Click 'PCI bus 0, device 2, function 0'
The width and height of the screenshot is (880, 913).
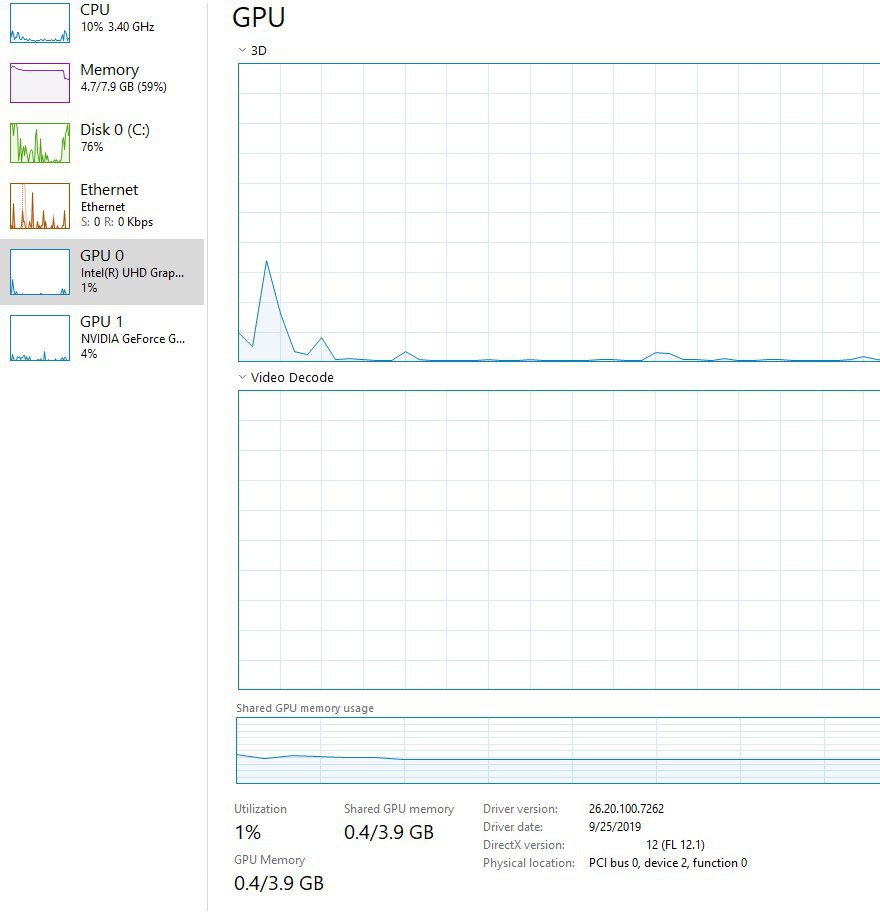point(668,863)
